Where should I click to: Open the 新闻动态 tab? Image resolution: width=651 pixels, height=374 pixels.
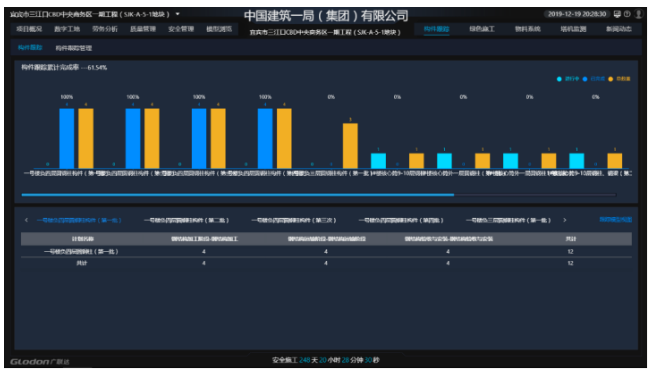coord(619,29)
